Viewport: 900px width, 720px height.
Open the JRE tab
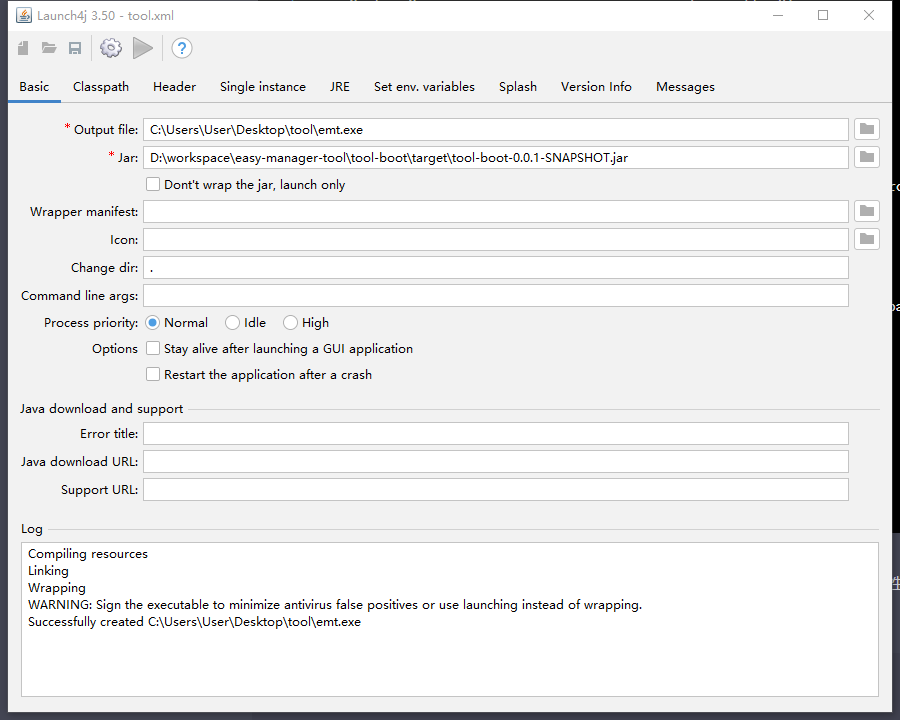(340, 87)
